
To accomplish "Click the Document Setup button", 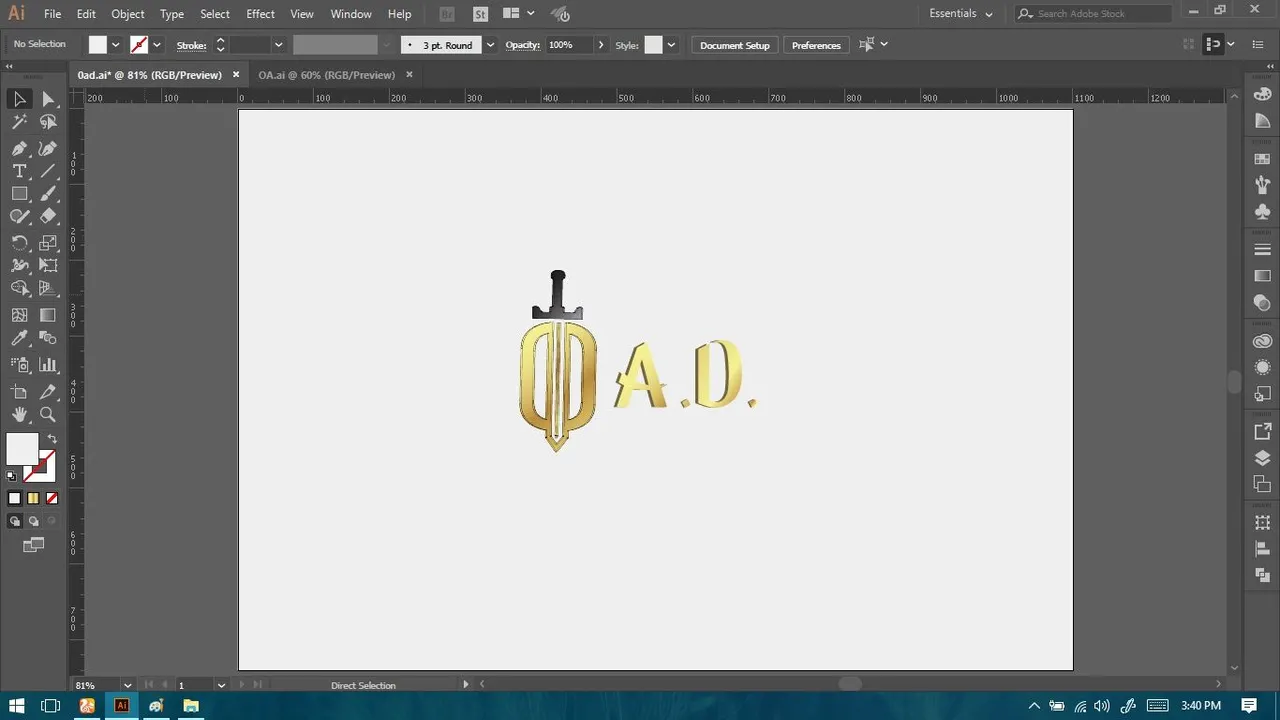I will point(735,45).
